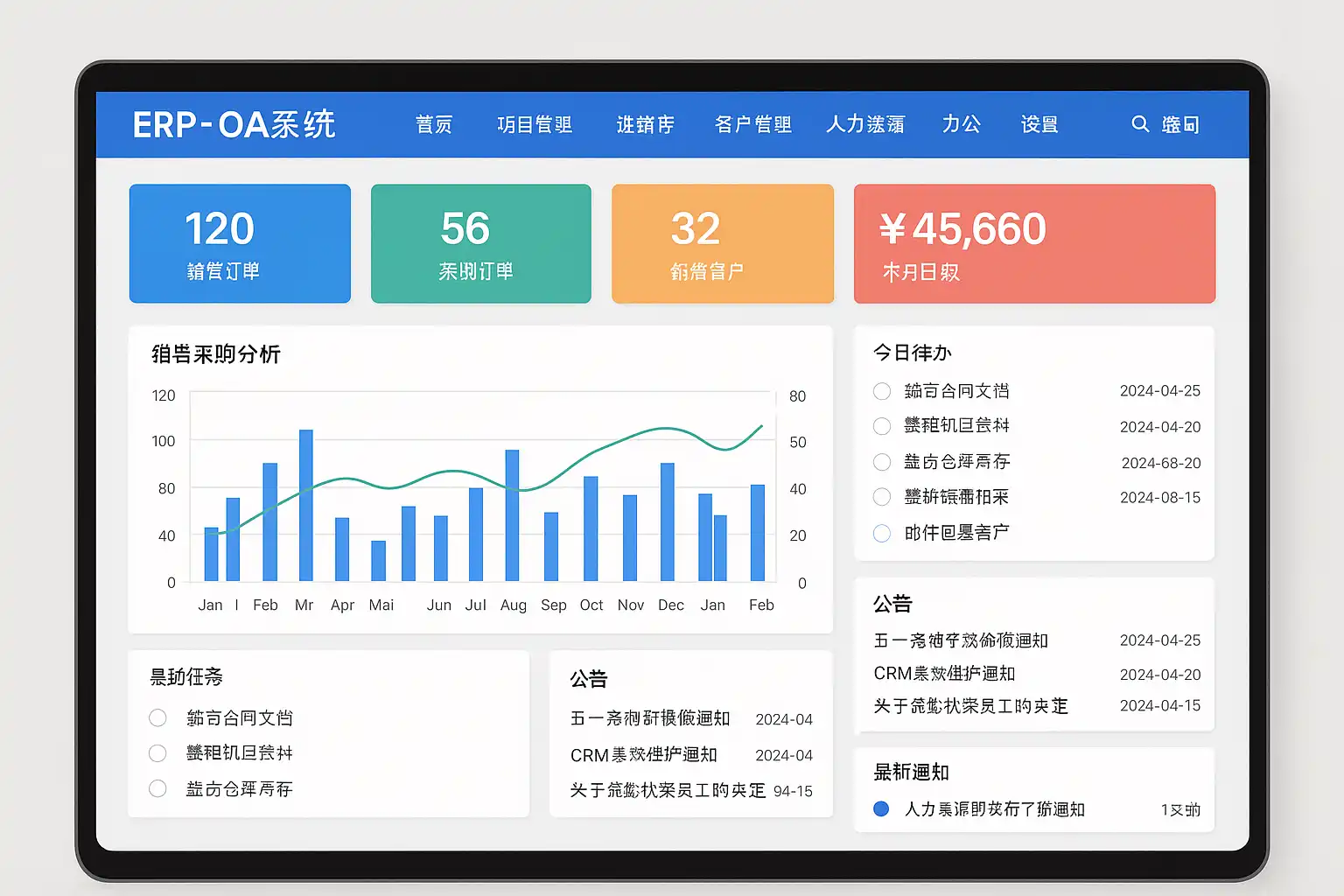Click the tallest chart bar above Mr
1344x896 pixels.
click(x=305, y=505)
